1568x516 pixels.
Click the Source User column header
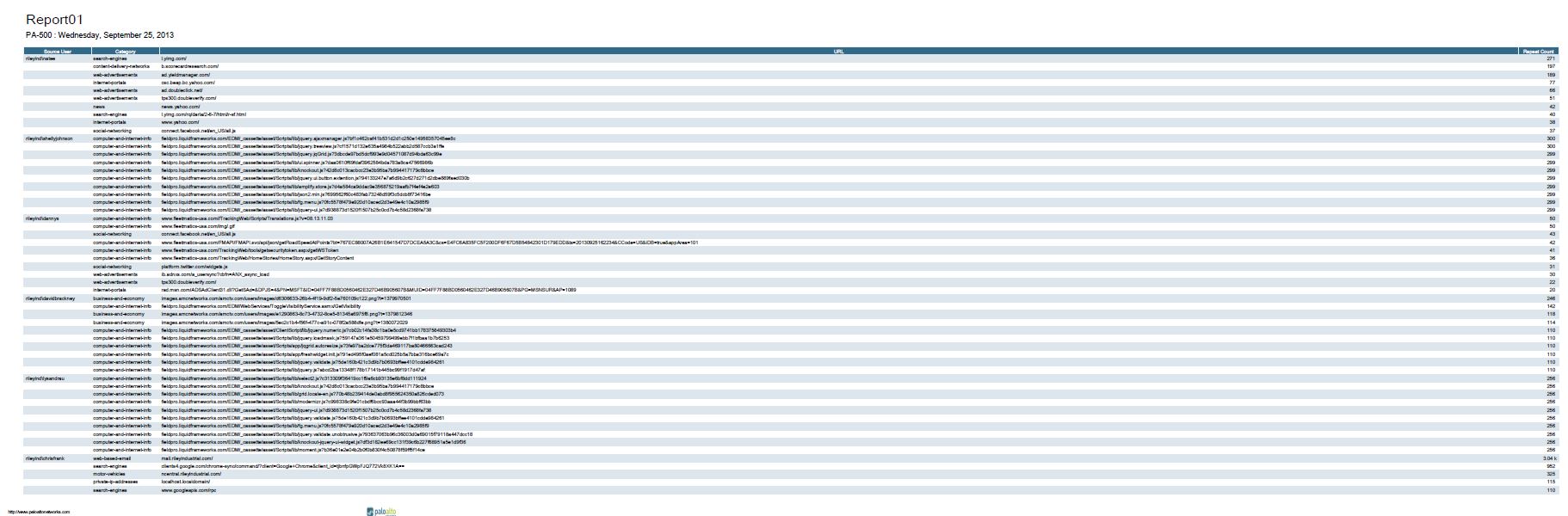click(x=58, y=52)
